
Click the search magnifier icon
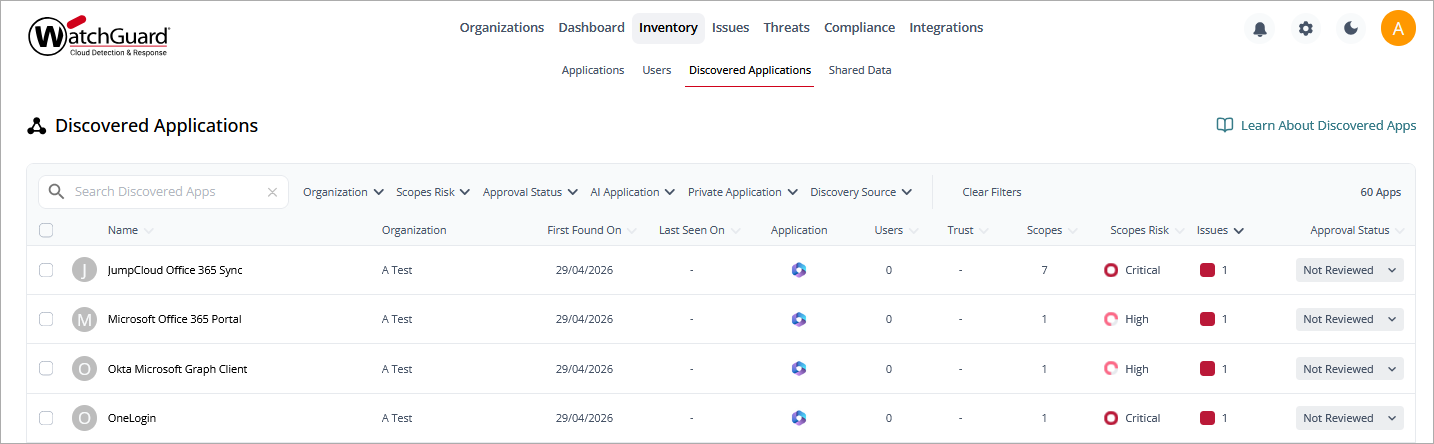[x=56, y=191]
